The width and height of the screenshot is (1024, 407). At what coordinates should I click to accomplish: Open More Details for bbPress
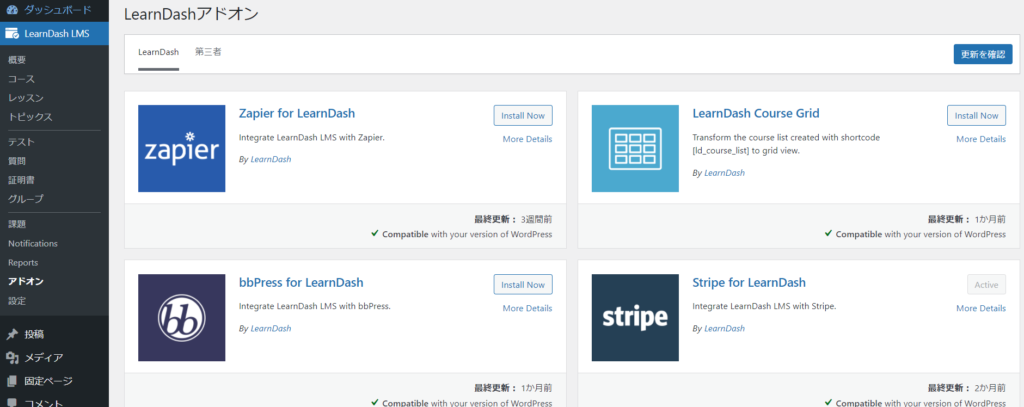(x=527, y=308)
